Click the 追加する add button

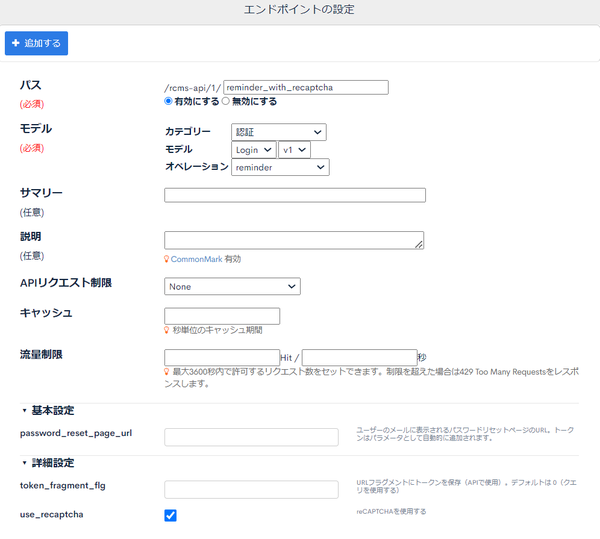(x=36, y=43)
